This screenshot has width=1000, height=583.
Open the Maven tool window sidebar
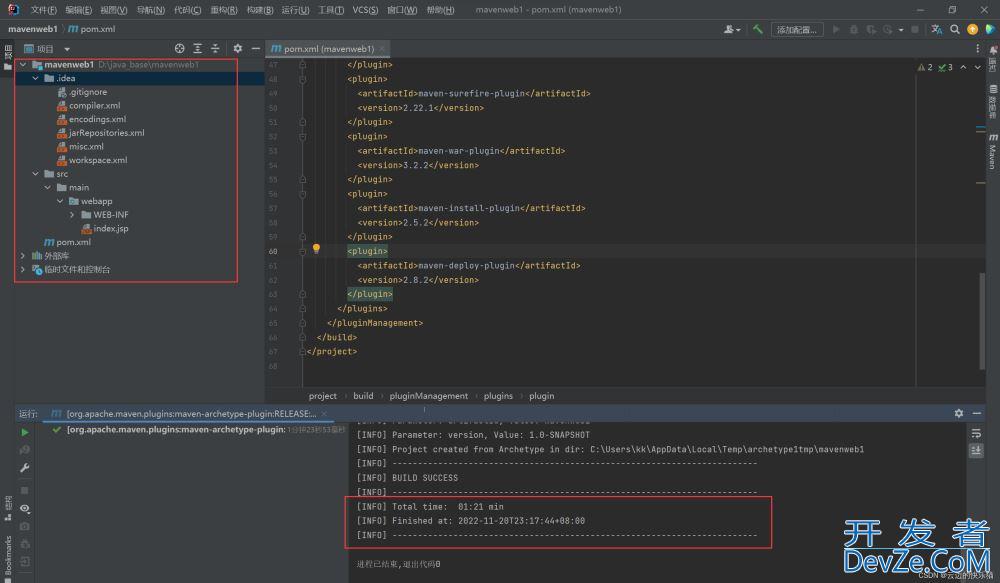pos(993,152)
